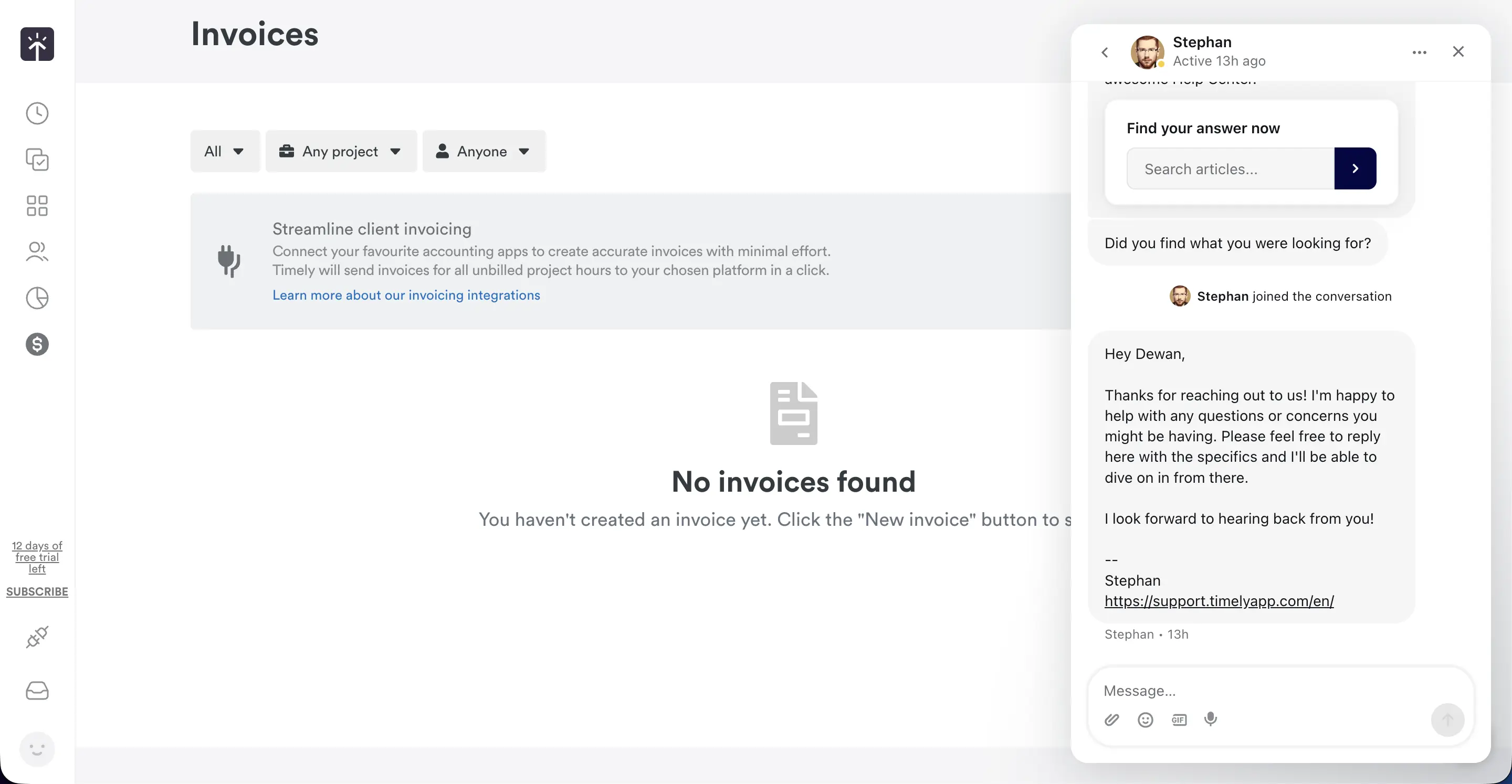The width and height of the screenshot is (1512, 784).
Task: Open the Integrations plug icon in sidebar
Action: click(x=37, y=637)
